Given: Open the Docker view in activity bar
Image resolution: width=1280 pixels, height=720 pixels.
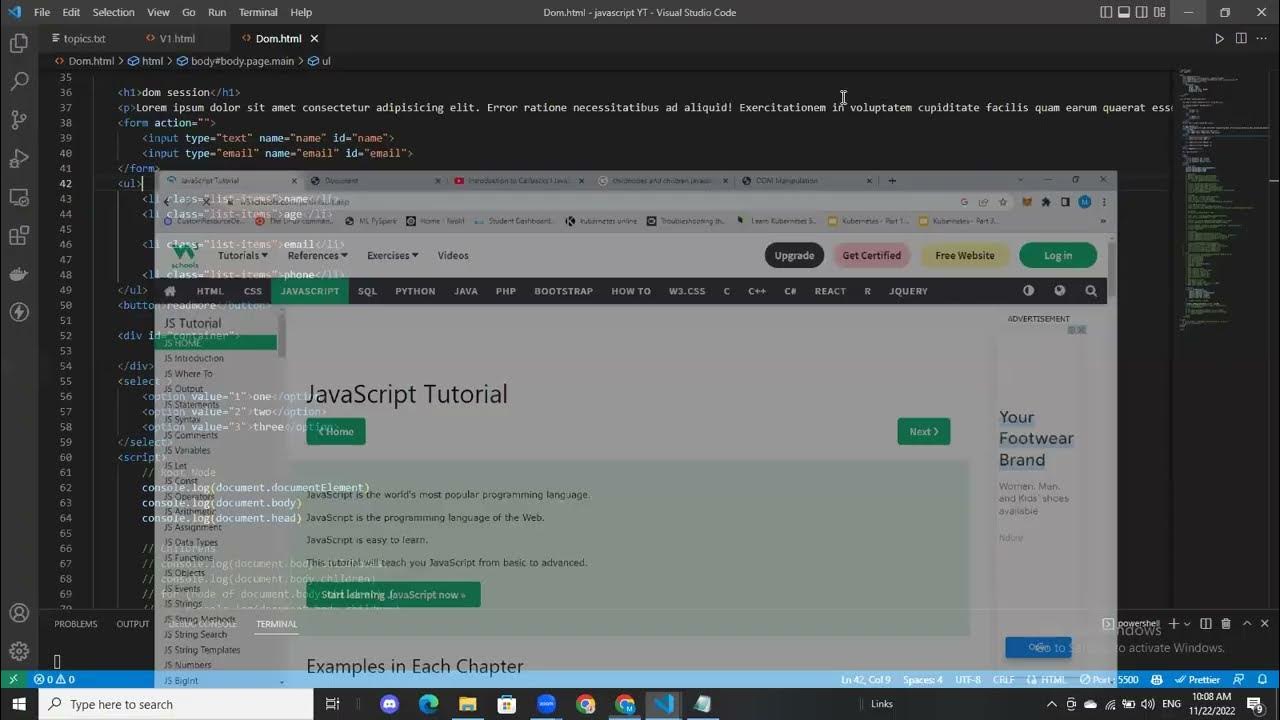Looking at the screenshot, I should coord(19,274).
